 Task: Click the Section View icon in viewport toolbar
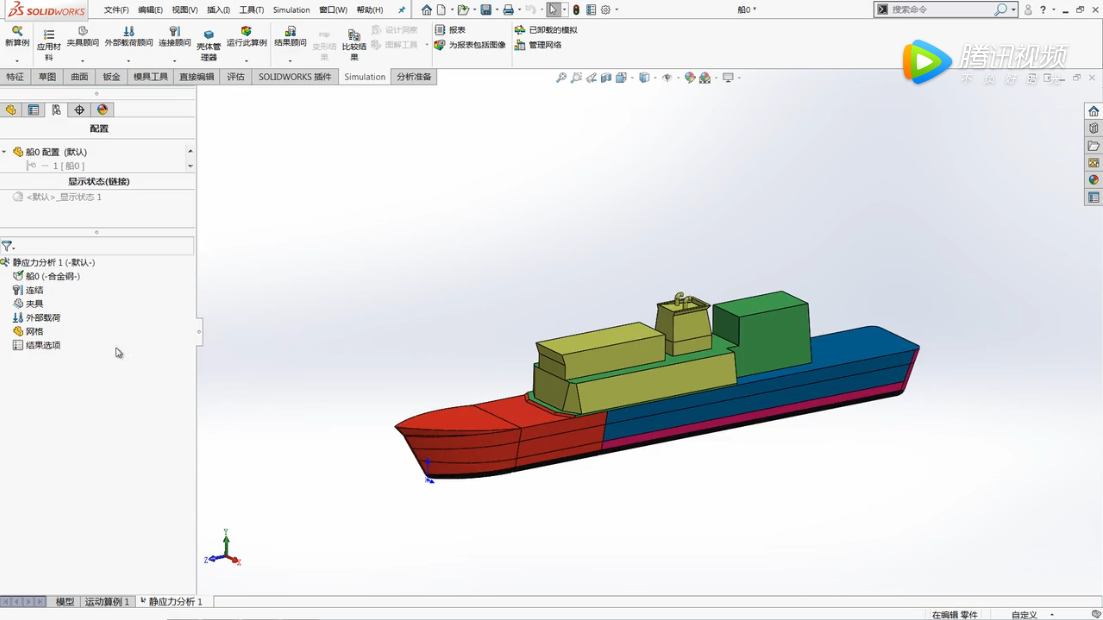[606, 77]
